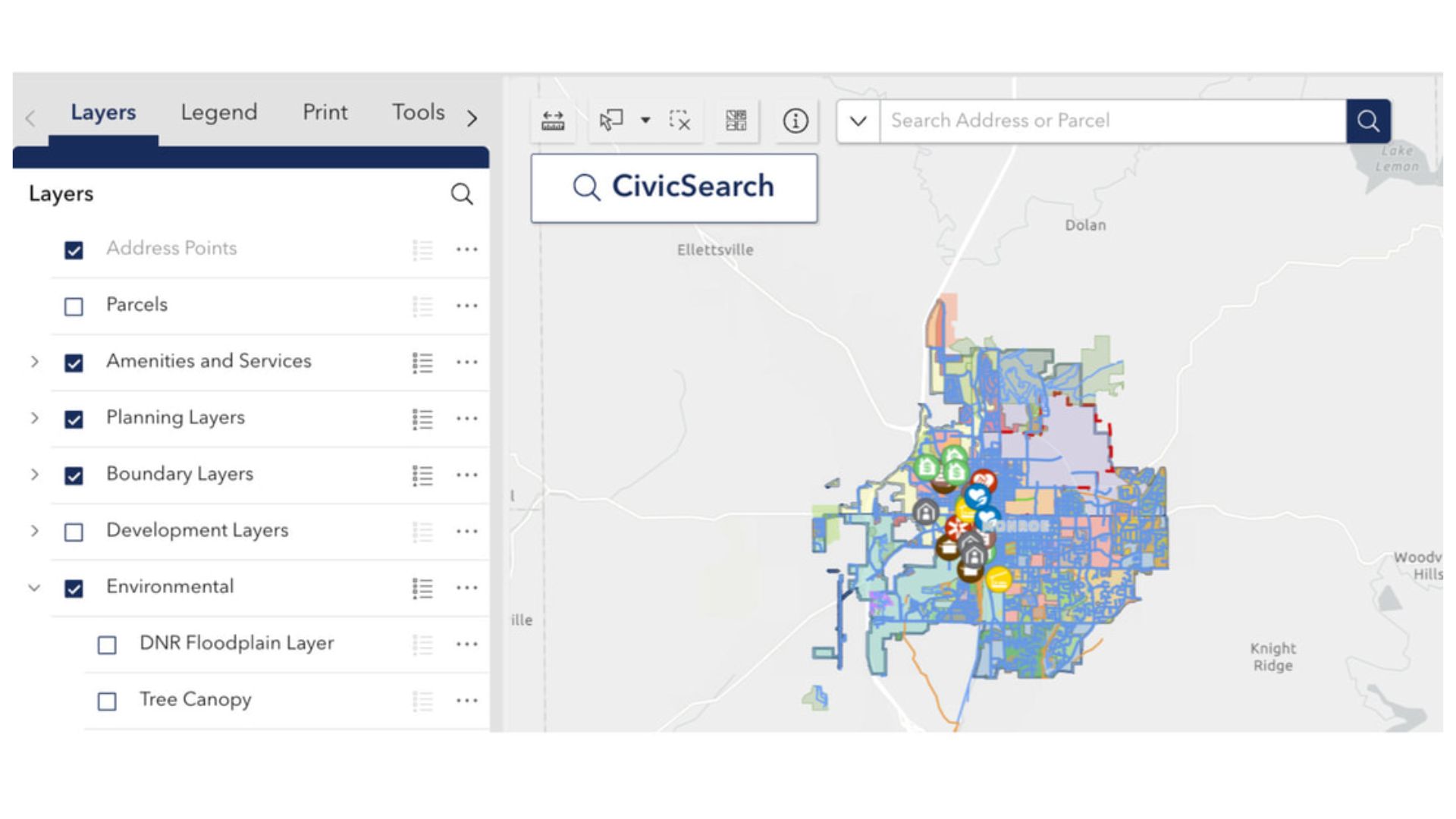
Task: Click the Ellettsville label on the map
Action: click(715, 250)
